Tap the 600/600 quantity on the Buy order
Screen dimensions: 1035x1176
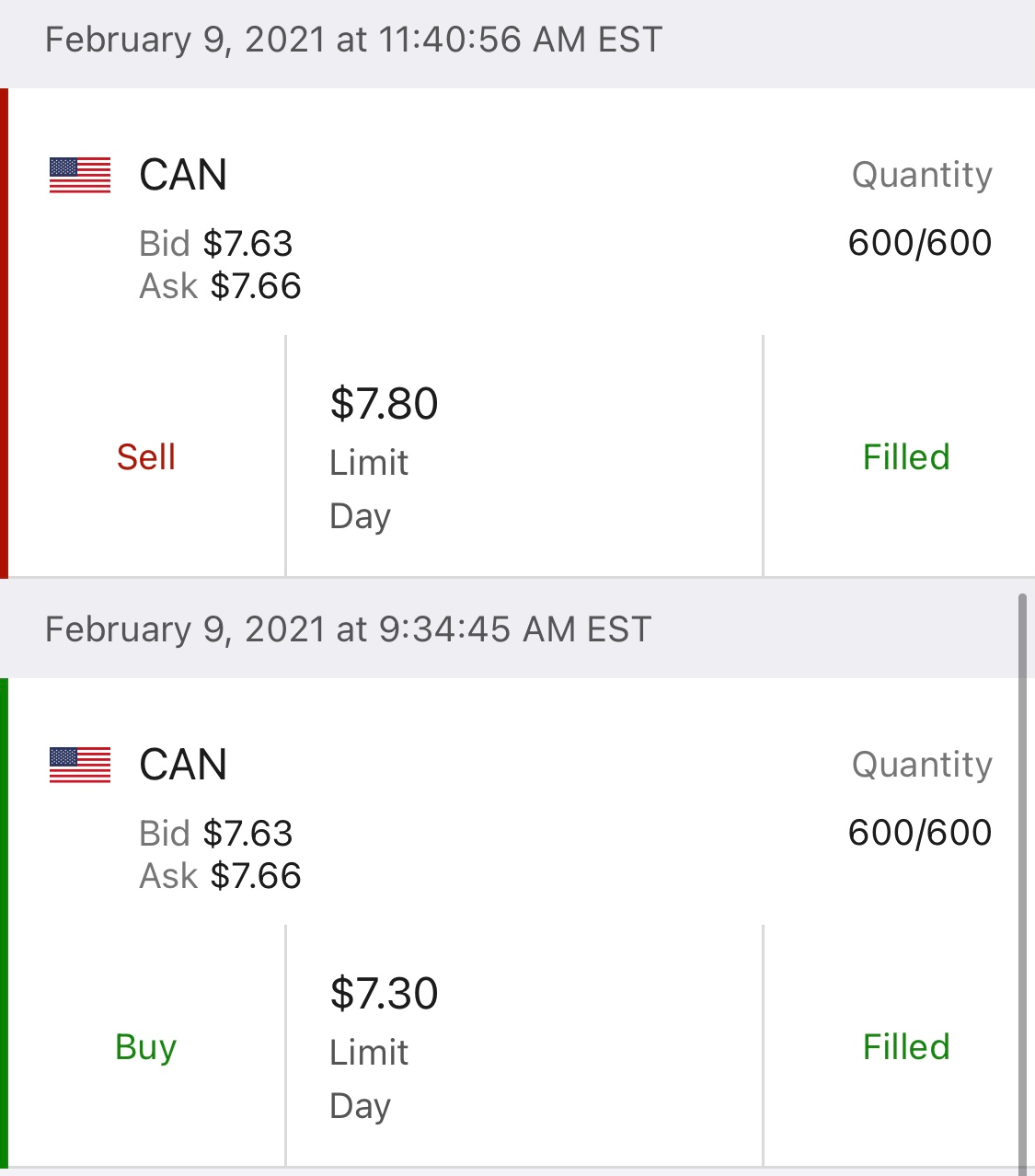coord(920,833)
